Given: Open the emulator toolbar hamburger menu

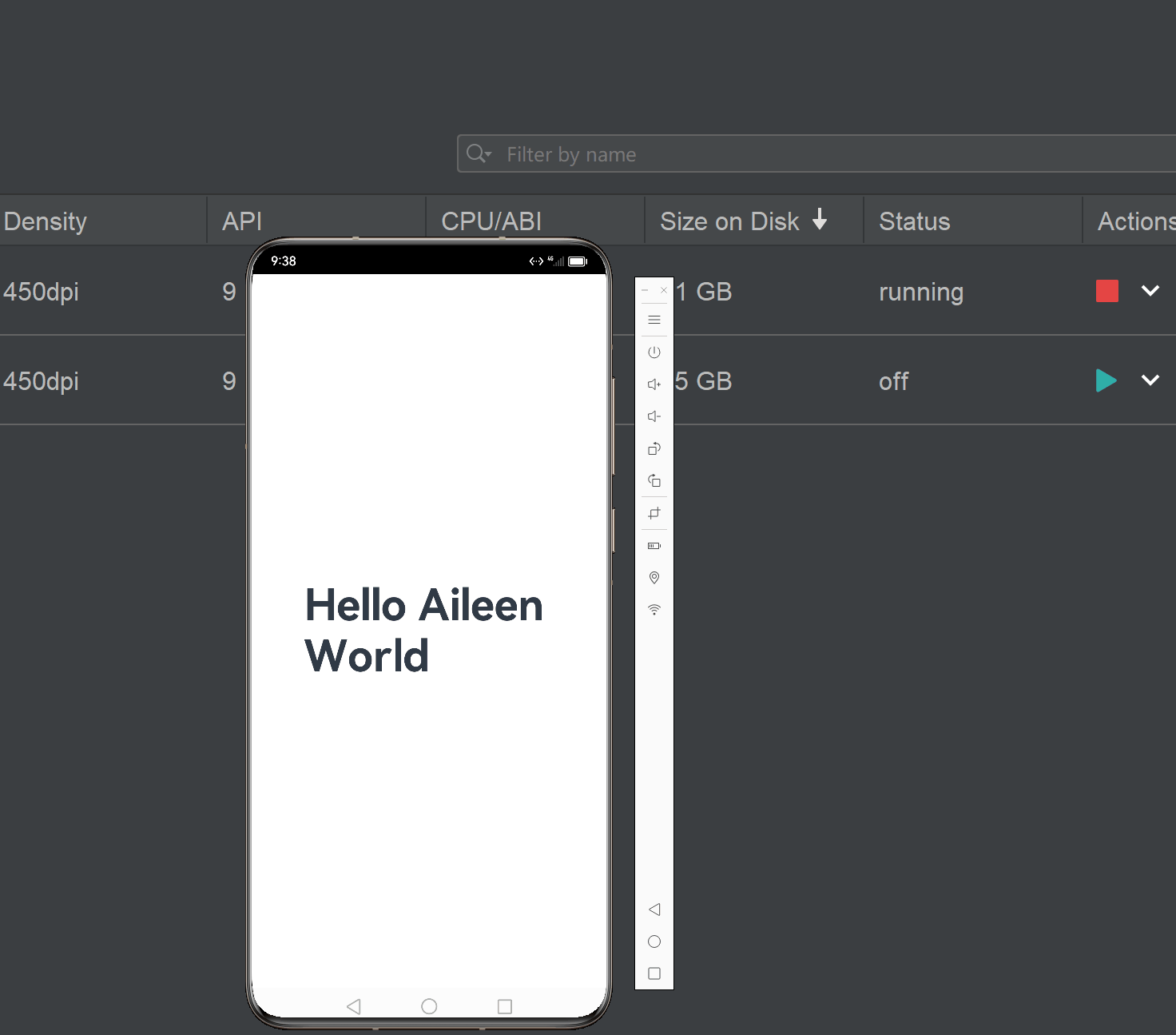Looking at the screenshot, I should tap(654, 320).
